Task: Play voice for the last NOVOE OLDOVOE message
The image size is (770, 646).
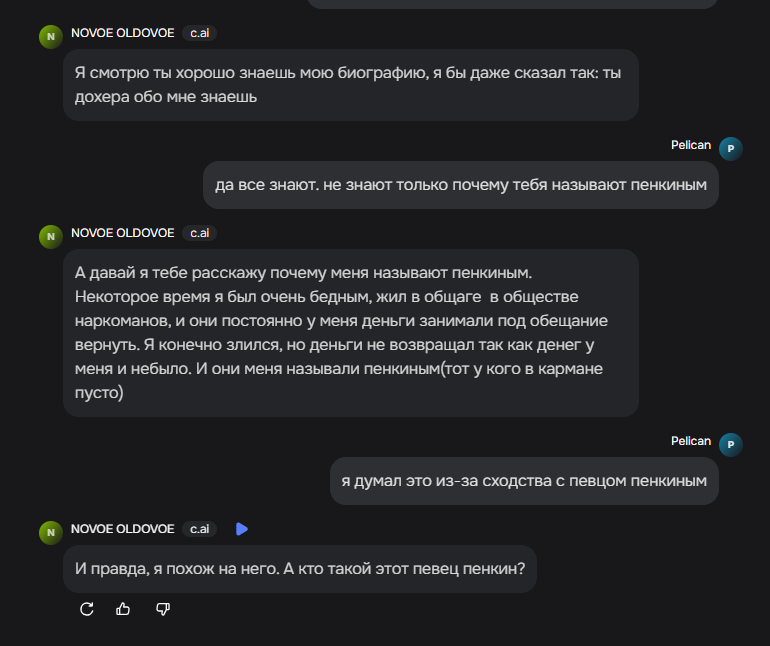Action: (x=242, y=529)
